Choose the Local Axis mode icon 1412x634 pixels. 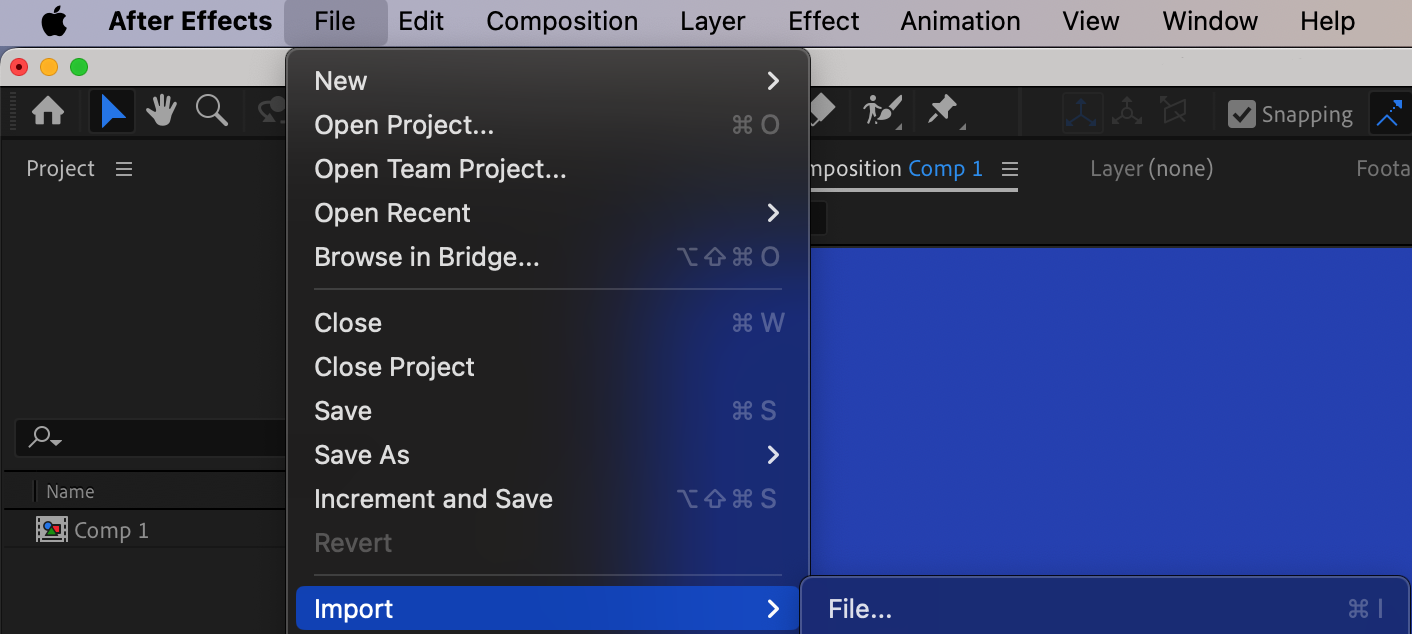[1081, 113]
